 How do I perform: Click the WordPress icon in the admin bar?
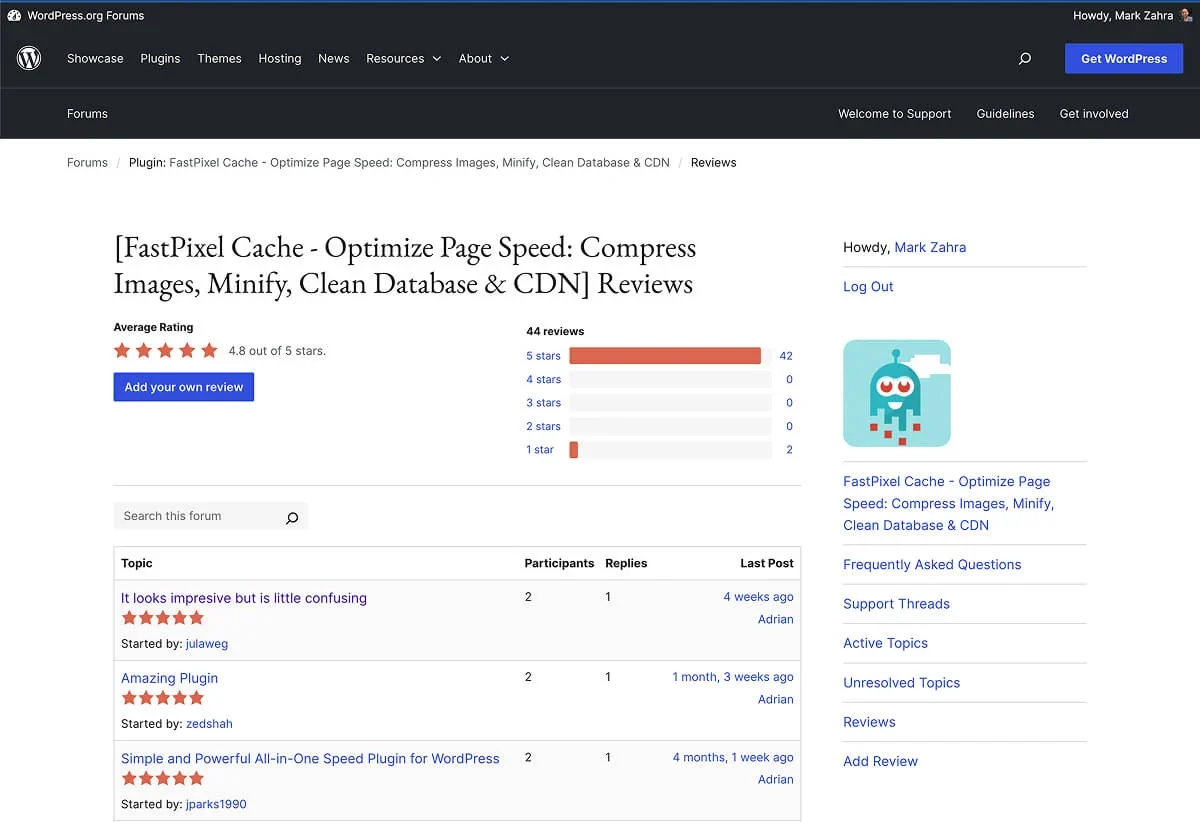(x=14, y=15)
